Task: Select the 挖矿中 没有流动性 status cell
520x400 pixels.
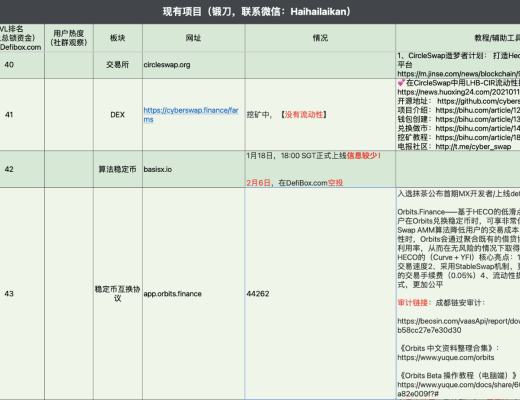Action: point(320,115)
